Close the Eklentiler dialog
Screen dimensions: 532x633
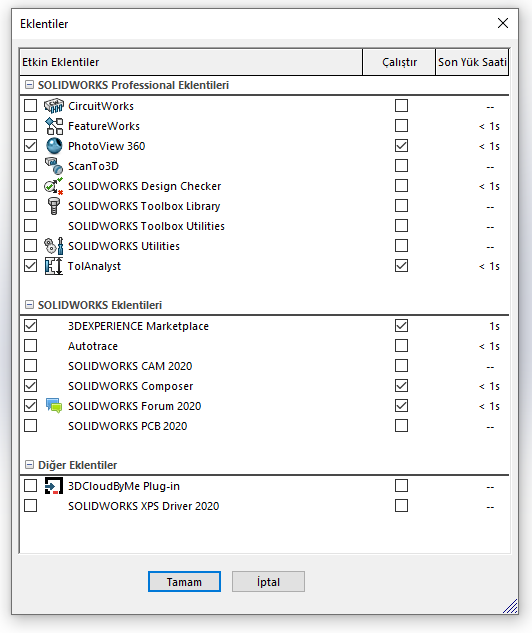pyautogui.click(x=503, y=23)
